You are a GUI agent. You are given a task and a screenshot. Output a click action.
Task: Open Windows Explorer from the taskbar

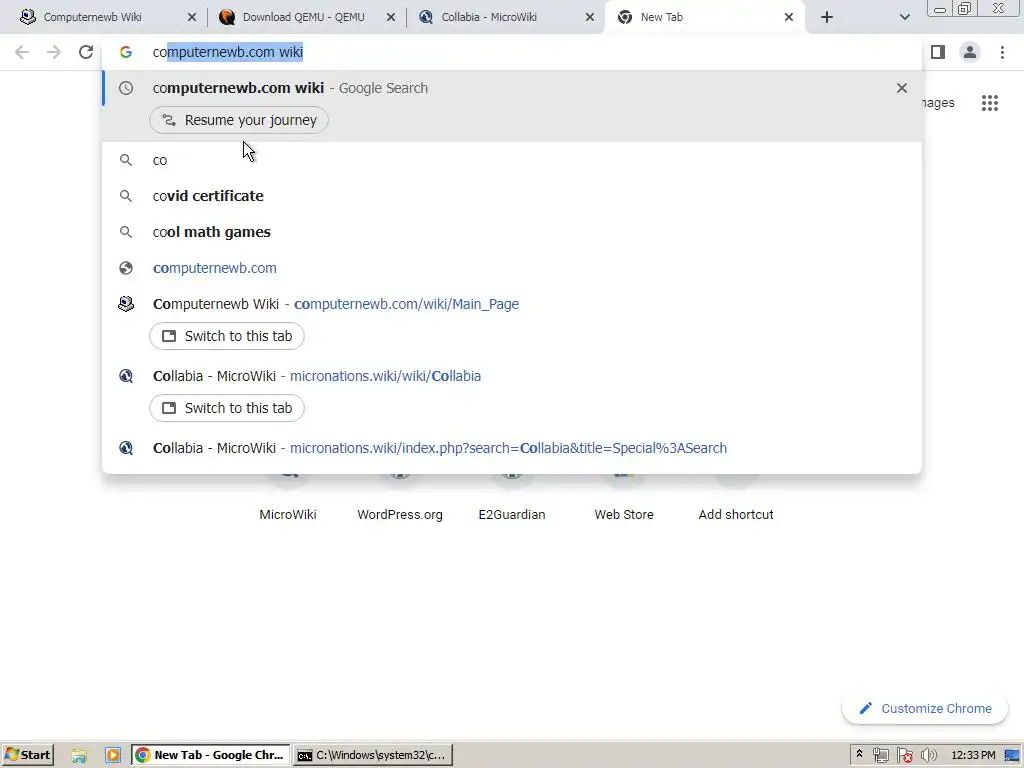pos(79,755)
